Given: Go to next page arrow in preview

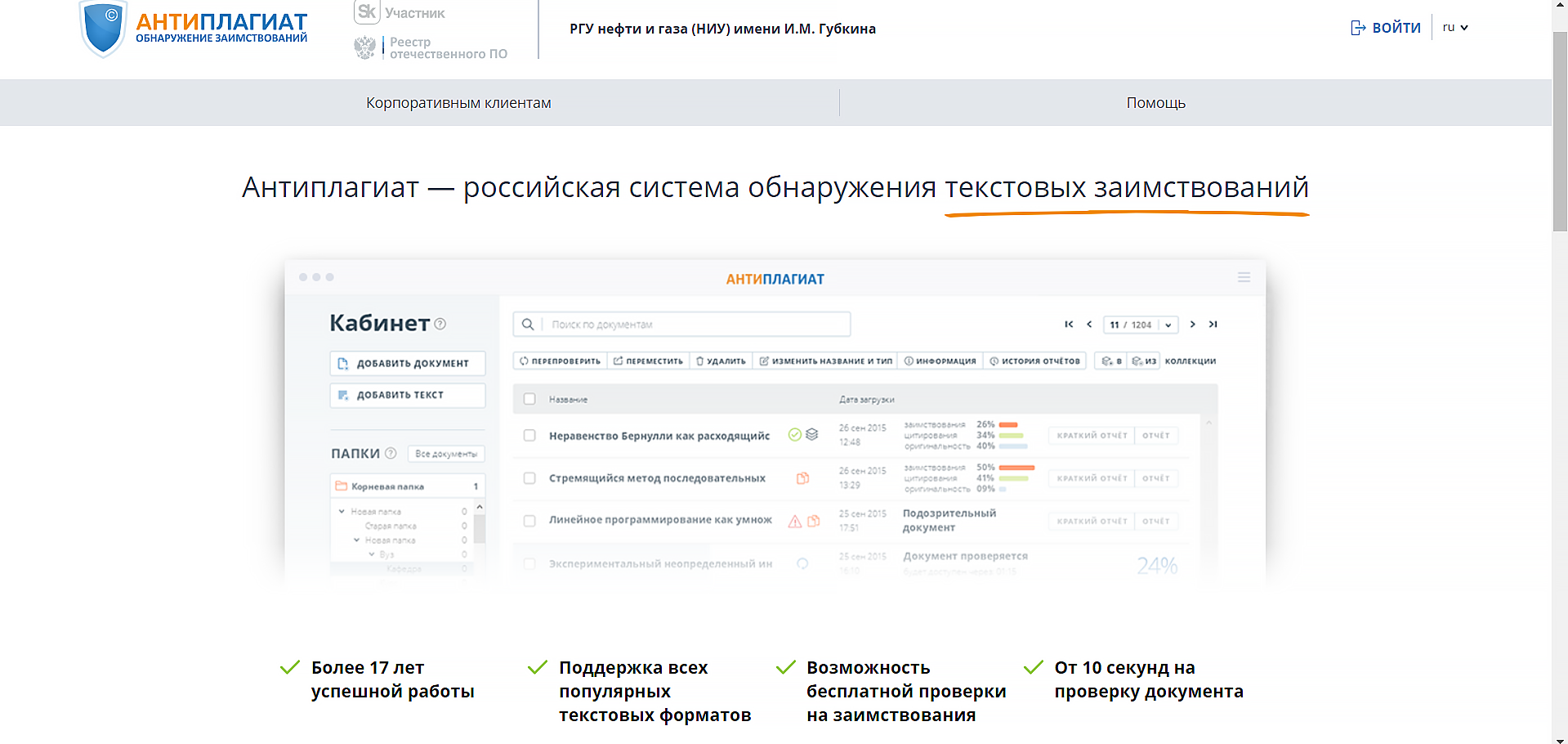Looking at the screenshot, I should tap(1193, 325).
